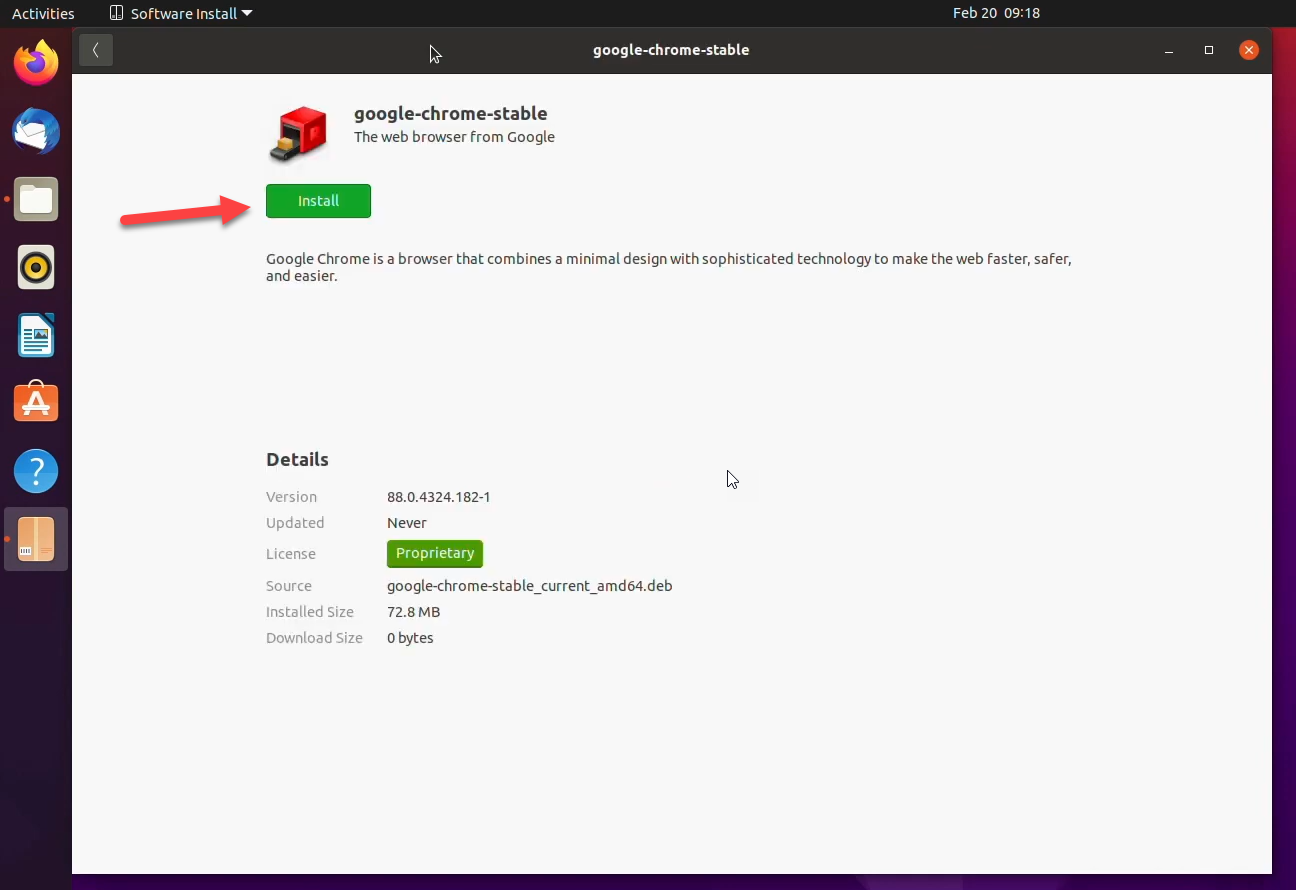Open the Files manager dock icon

pyautogui.click(x=36, y=200)
